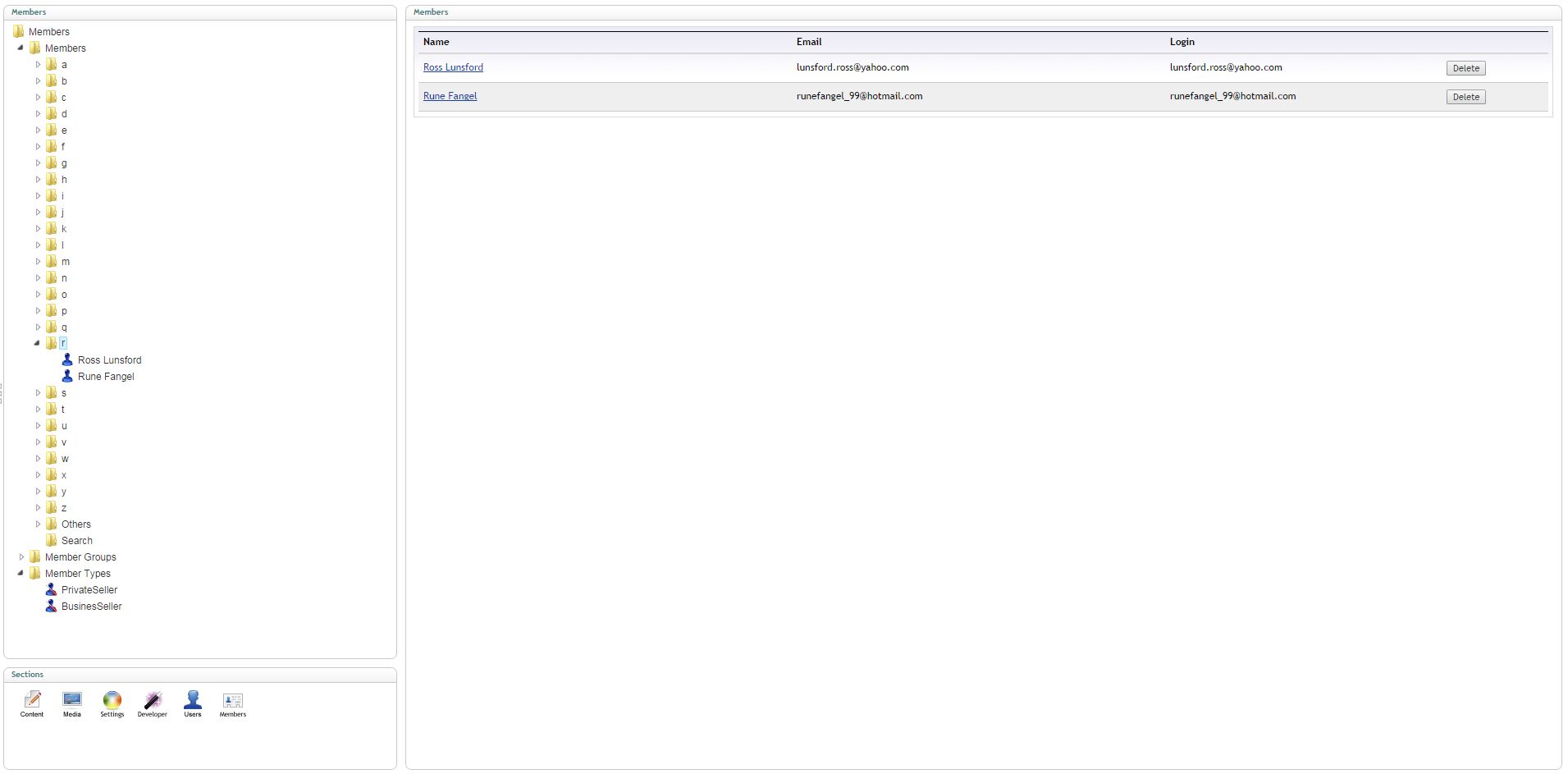Screen dimensions: 1568x783
Task: Click the root Members folder icon
Action: click(18, 31)
